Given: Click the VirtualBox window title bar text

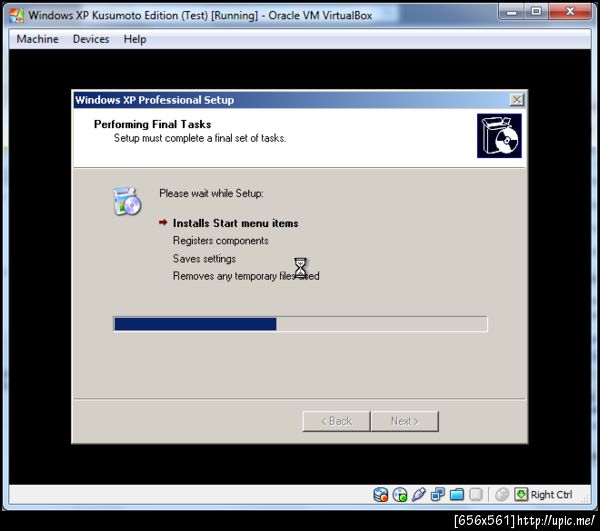Looking at the screenshot, I should tap(200, 16).
